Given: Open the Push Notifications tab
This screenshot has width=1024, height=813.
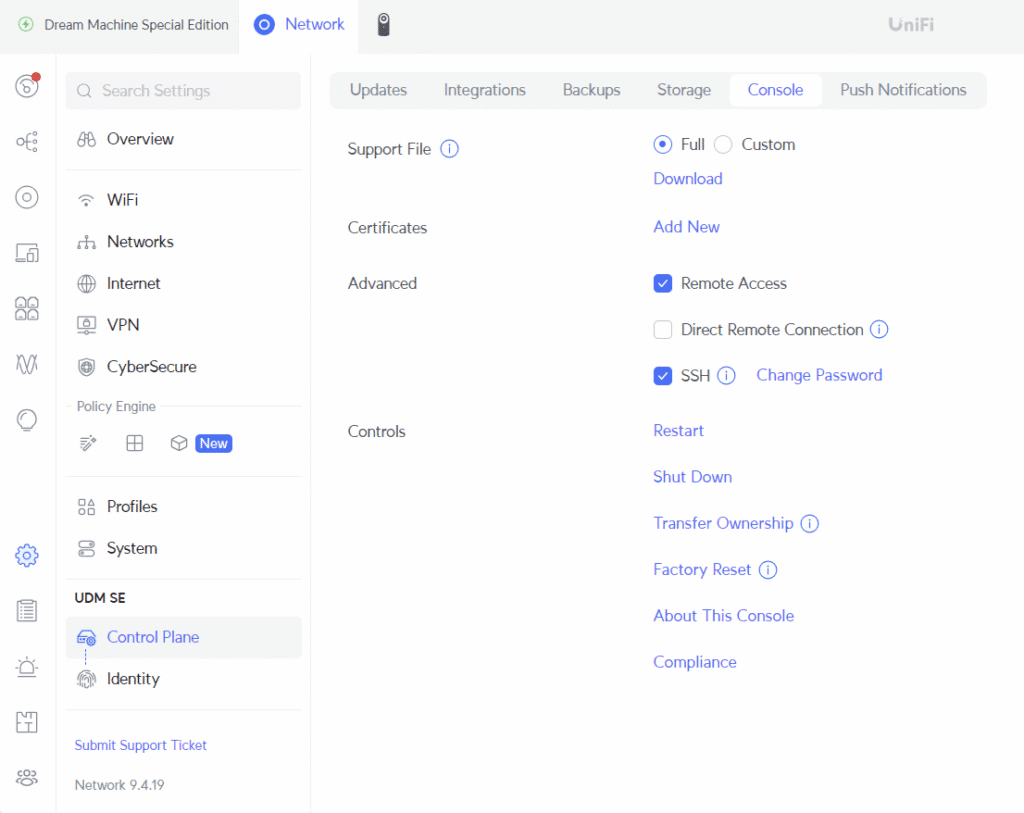Looking at the screenshot, I should pos(903,90).
